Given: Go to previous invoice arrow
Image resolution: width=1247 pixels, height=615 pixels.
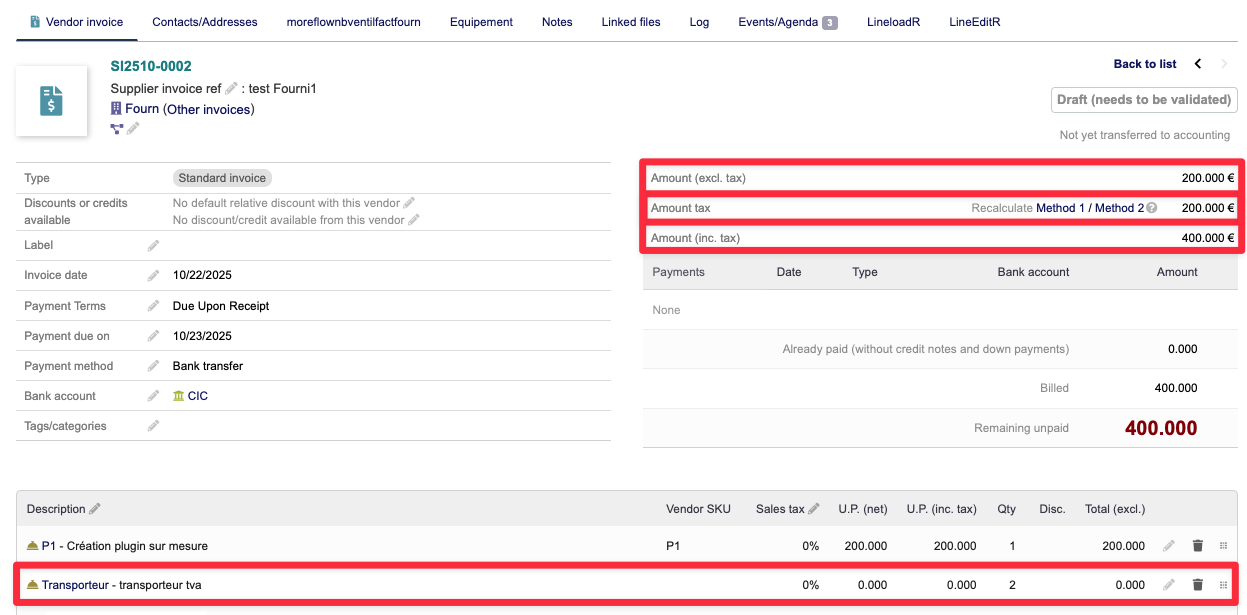Looking at the screenshot, I should (1198, 64).
